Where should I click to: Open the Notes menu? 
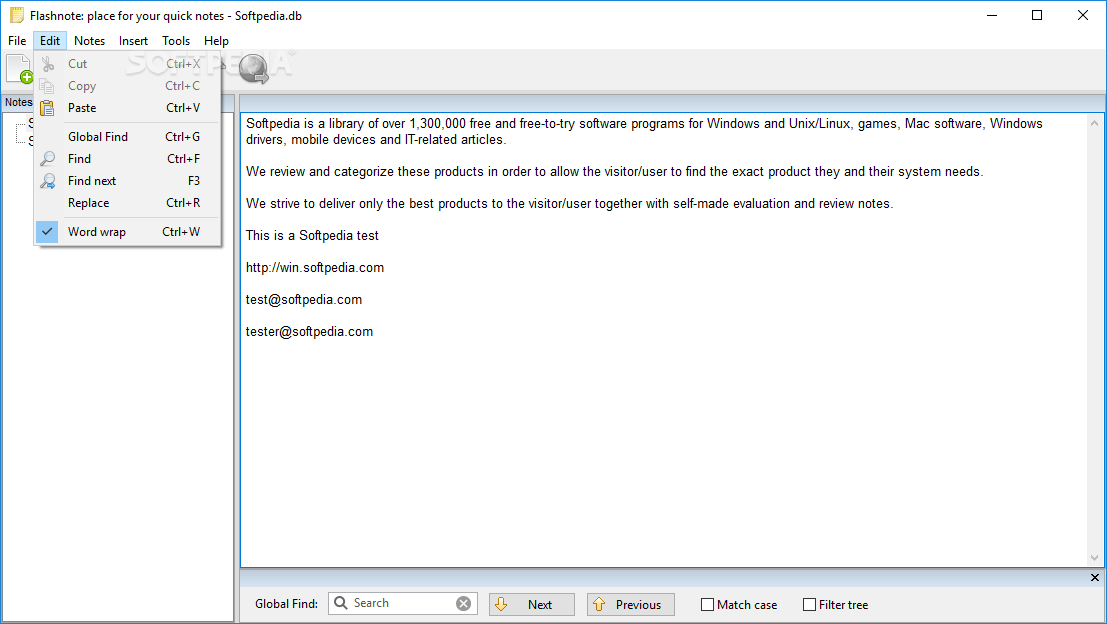(x=89, y=41)
